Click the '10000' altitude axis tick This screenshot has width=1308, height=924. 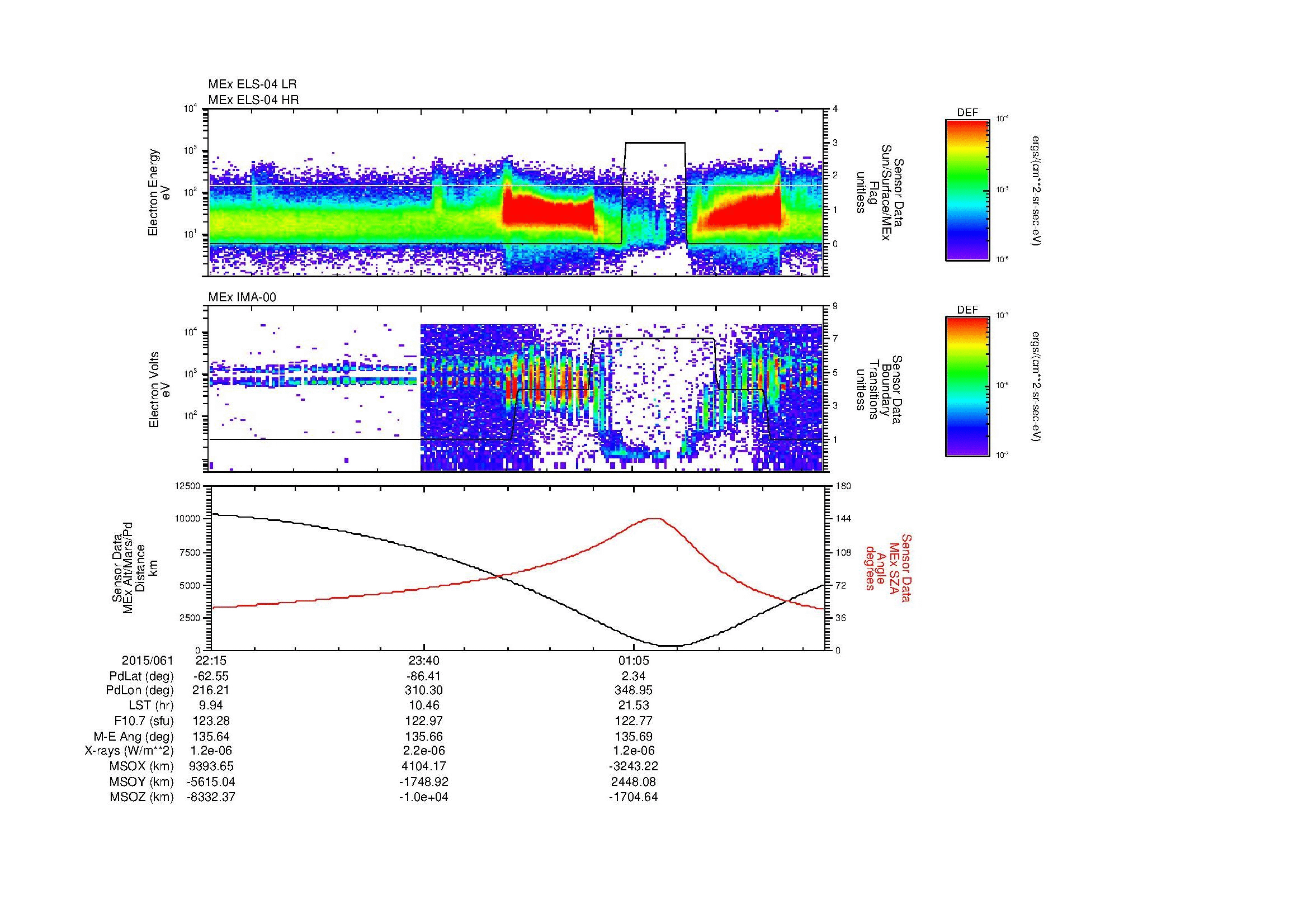click(x=188, y=519)
